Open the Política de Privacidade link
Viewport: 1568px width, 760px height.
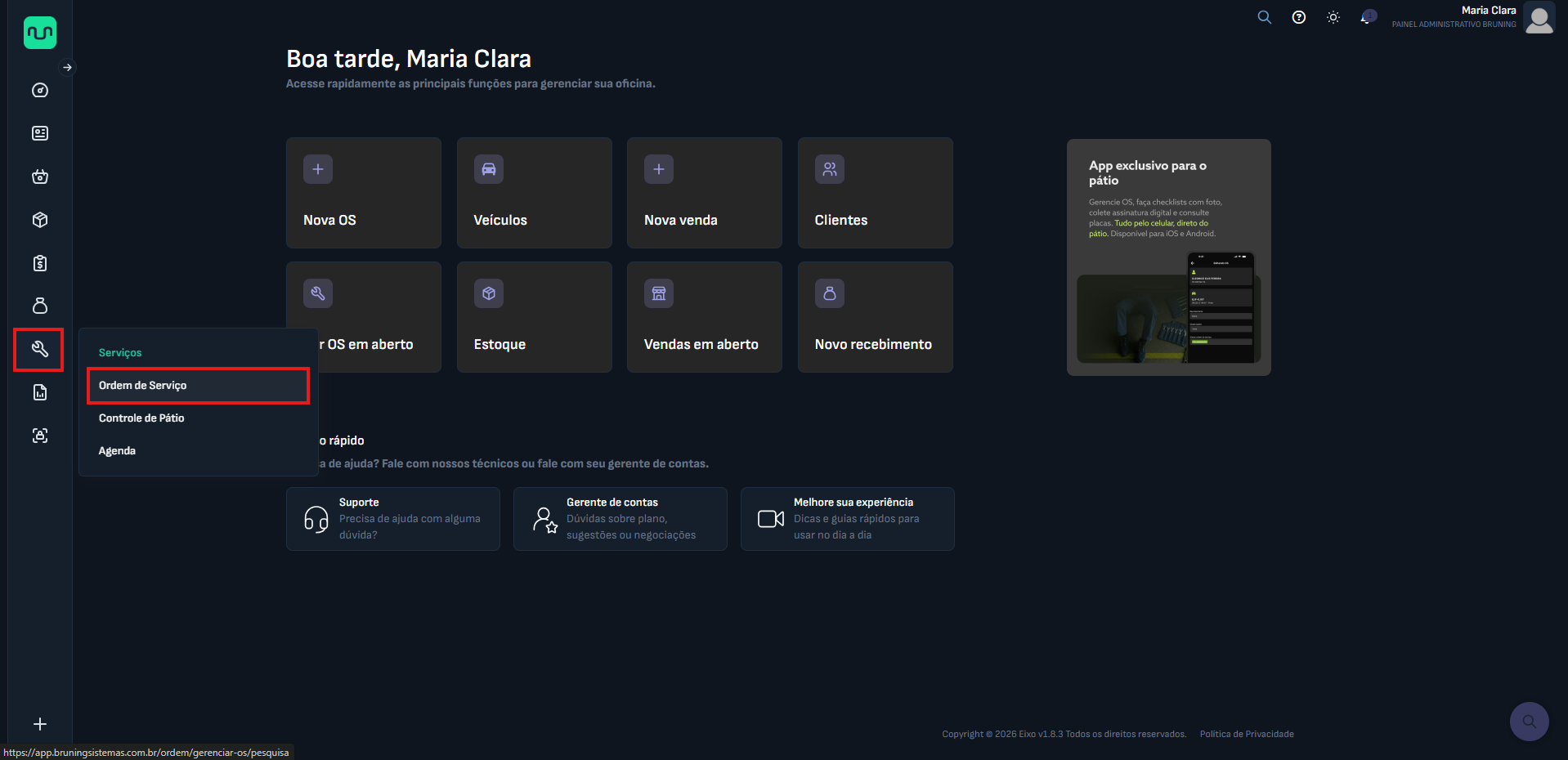[x=1247, y=734]
